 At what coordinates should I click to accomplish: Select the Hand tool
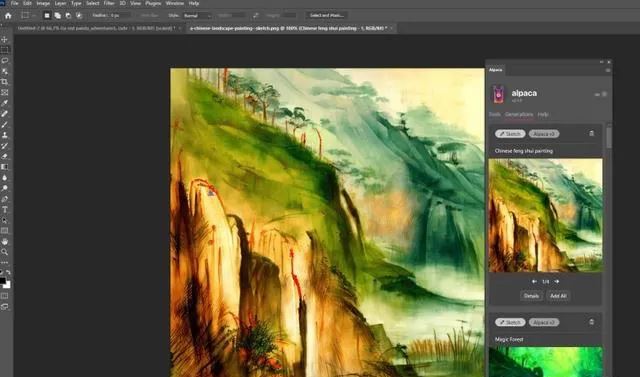tap(4, 242)
